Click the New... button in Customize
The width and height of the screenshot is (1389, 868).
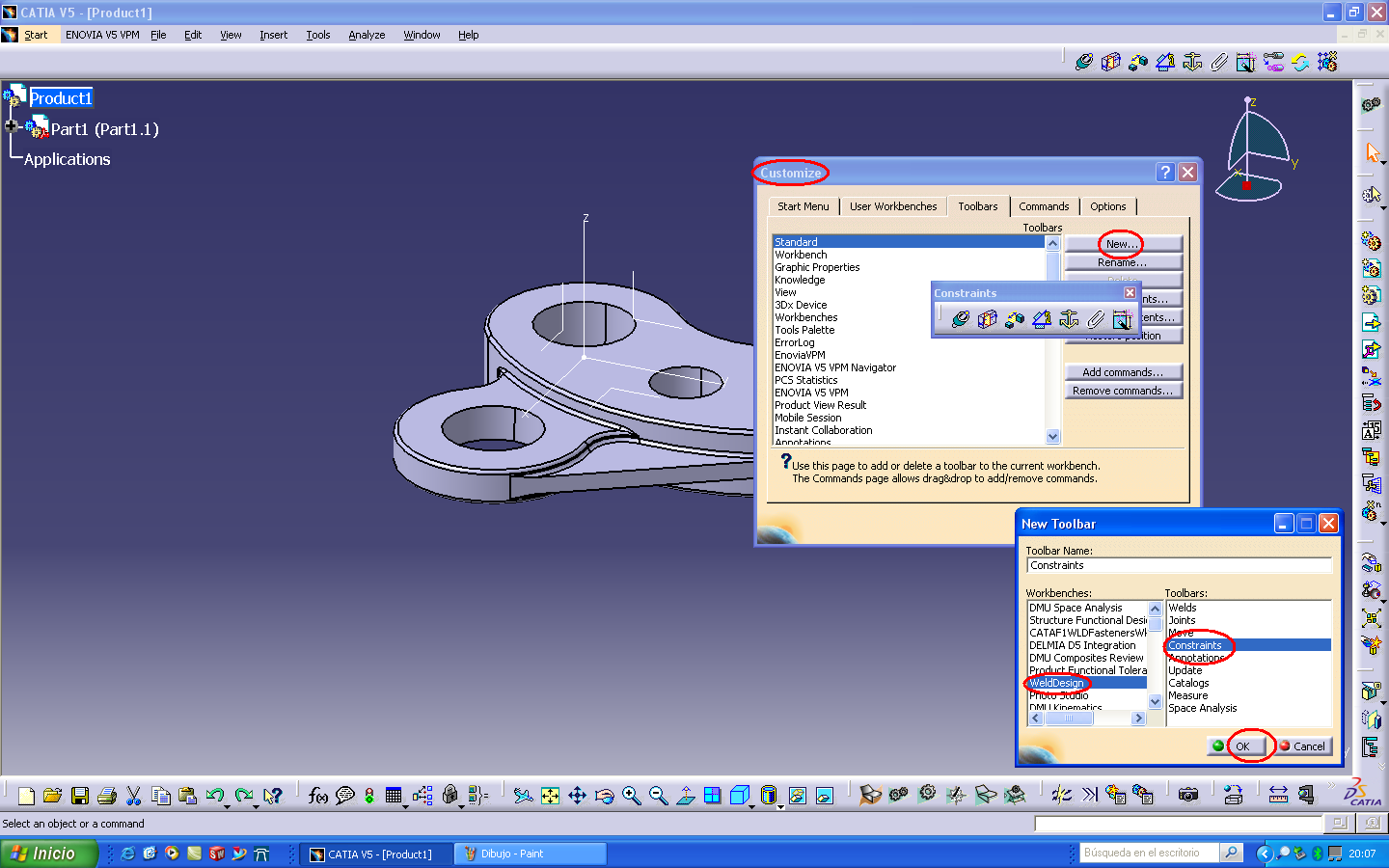pos(1123,244)
